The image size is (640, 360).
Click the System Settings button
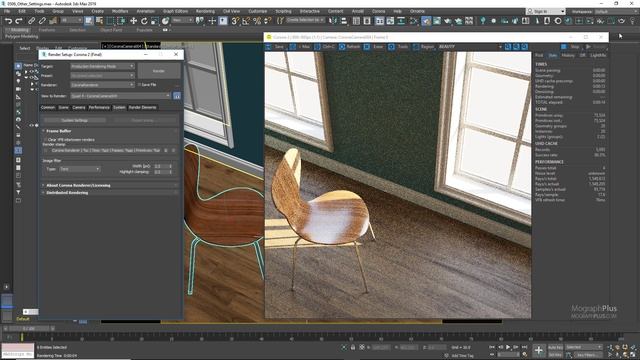pos(75,120)
